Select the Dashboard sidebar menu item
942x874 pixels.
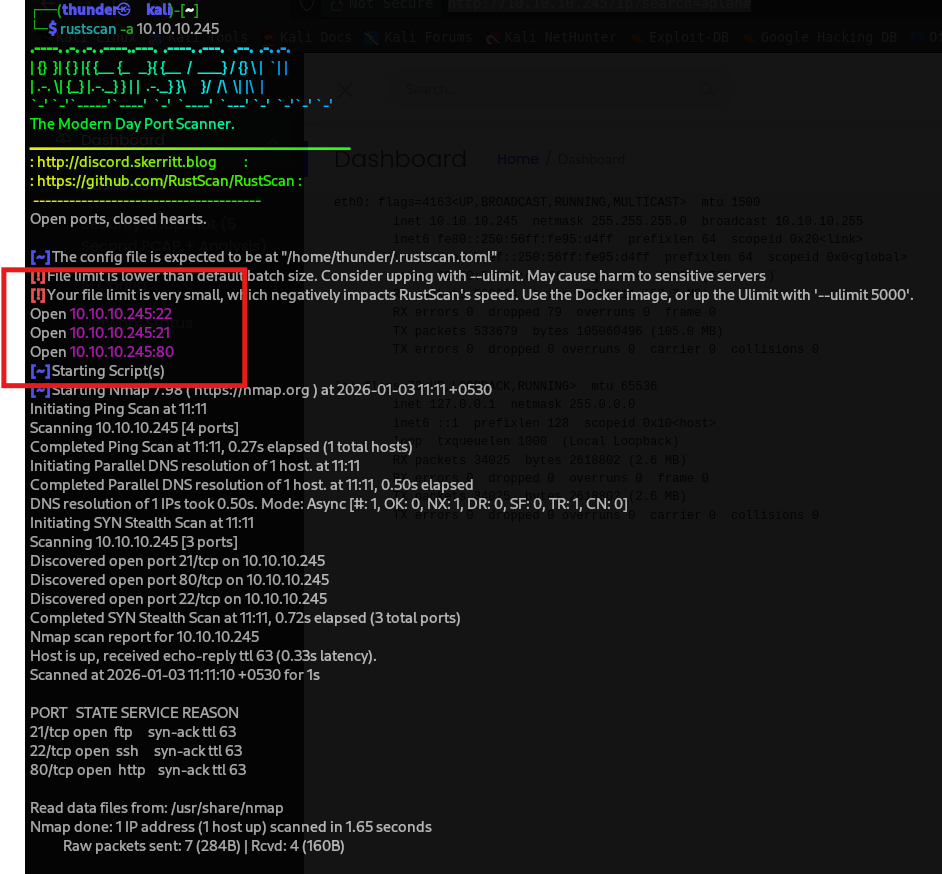click(x=123, y=140)
